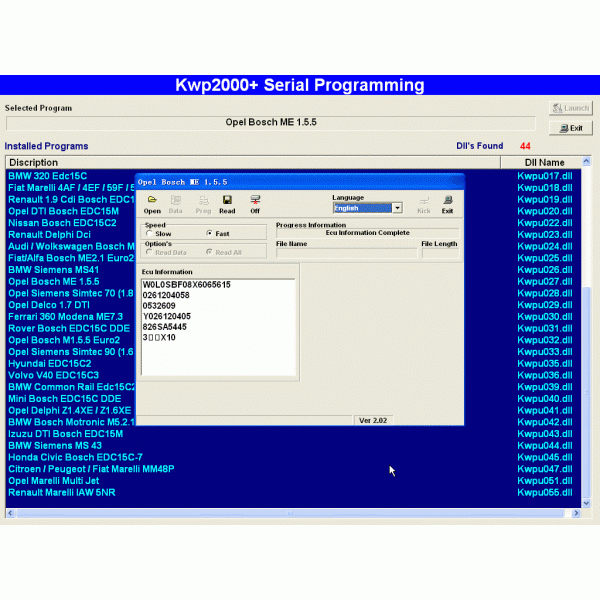Viewport: 600px width, 600px height.
Task: Select Opel Bosch ME 1.5.5 list row
Action: tap(54, 282)
